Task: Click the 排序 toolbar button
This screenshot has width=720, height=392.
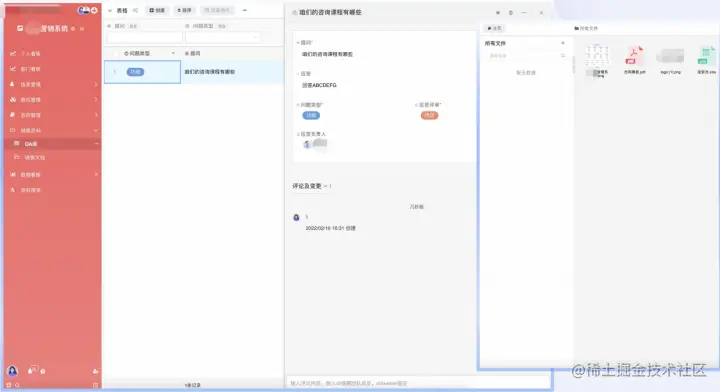Action: (x=184, y=10)
